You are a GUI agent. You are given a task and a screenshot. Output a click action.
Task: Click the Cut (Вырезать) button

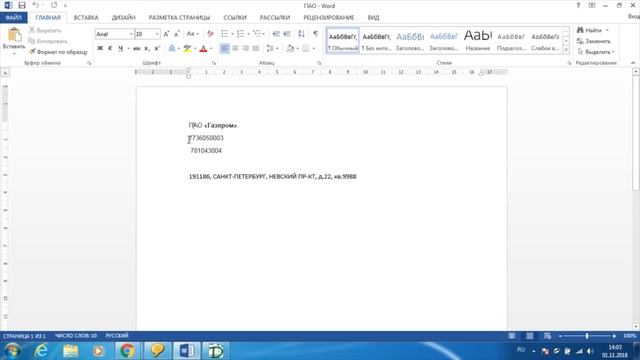45,31
